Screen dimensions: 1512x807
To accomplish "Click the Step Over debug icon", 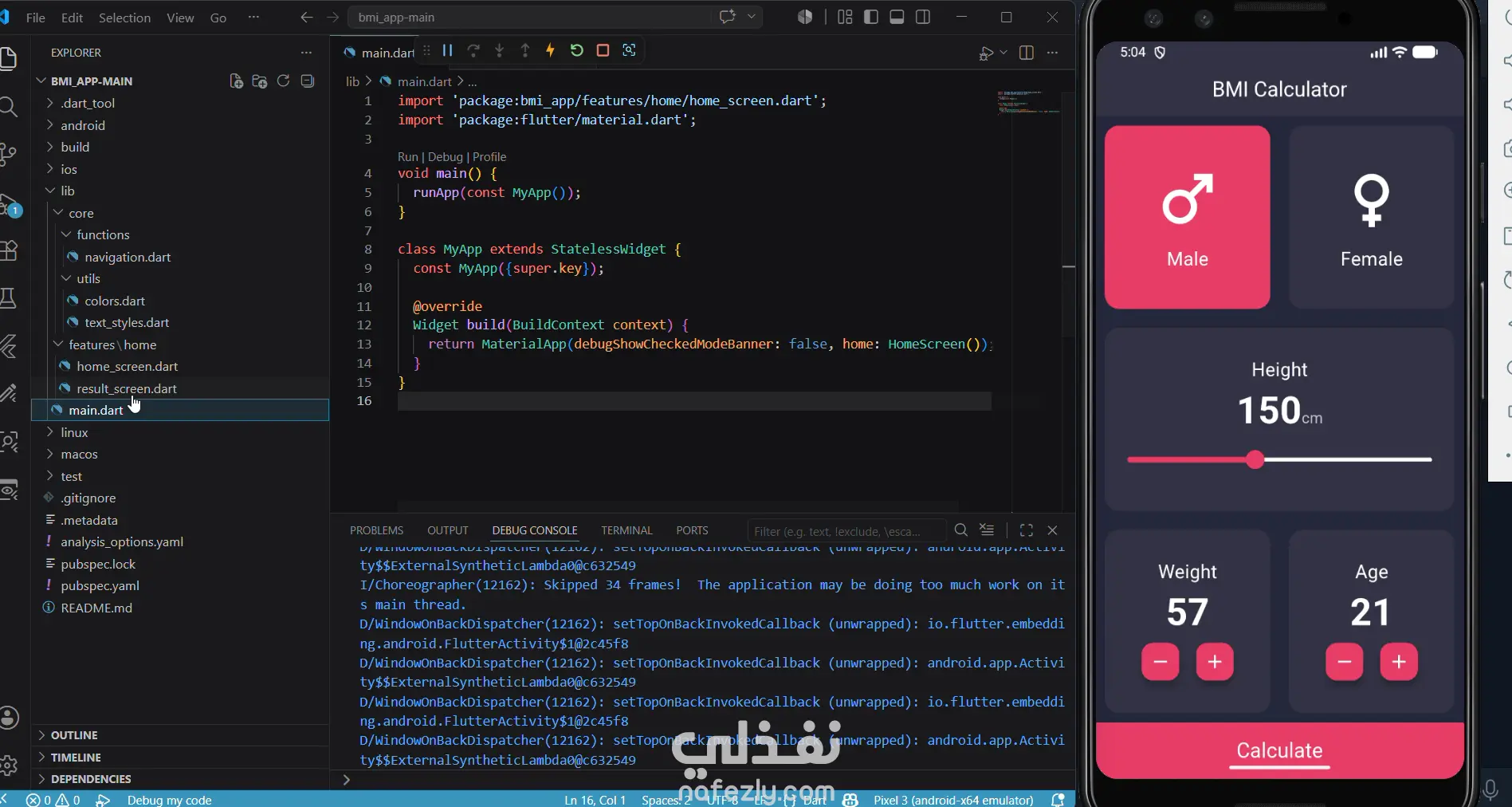I will (473, 50).
